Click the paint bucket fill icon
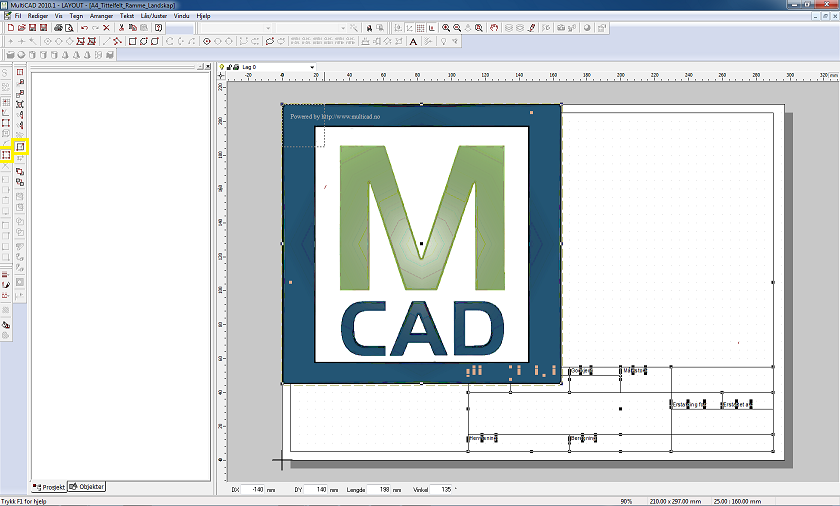 pos(6,324)
